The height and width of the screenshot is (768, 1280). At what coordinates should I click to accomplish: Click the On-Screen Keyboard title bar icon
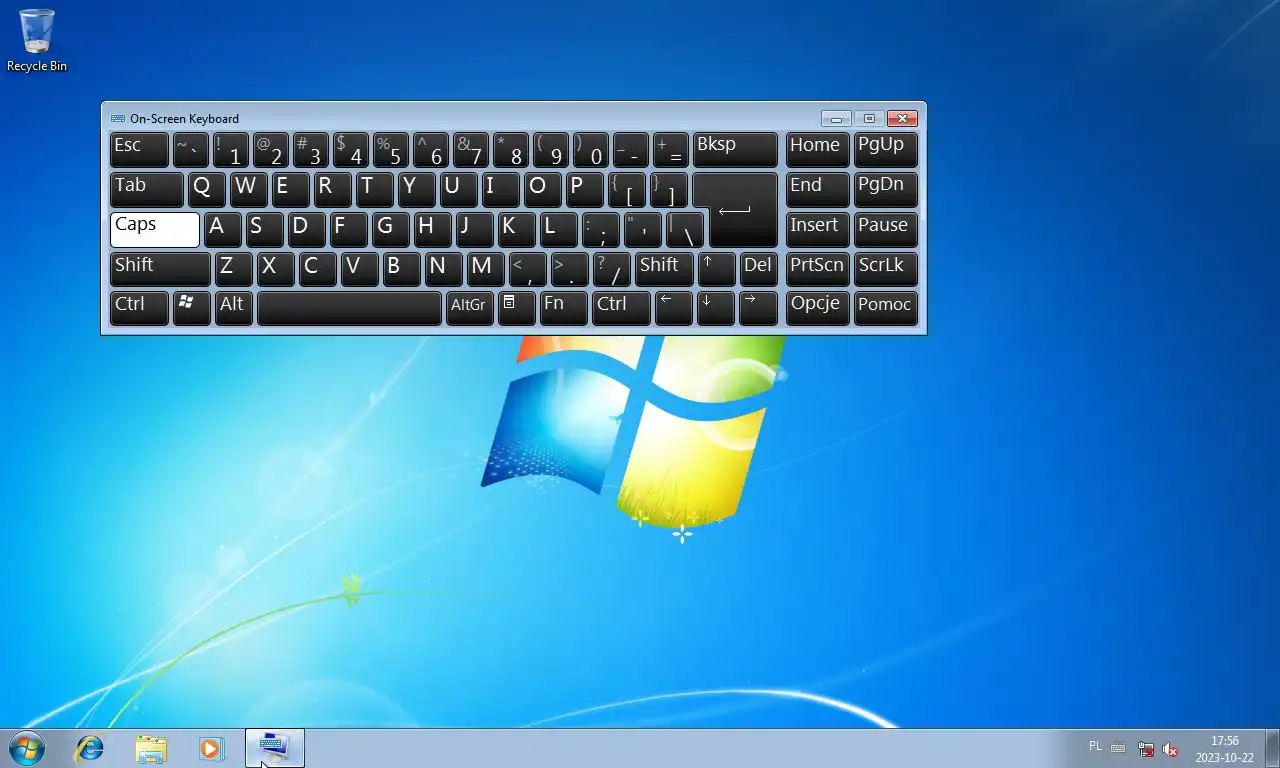tap(118, 118)
